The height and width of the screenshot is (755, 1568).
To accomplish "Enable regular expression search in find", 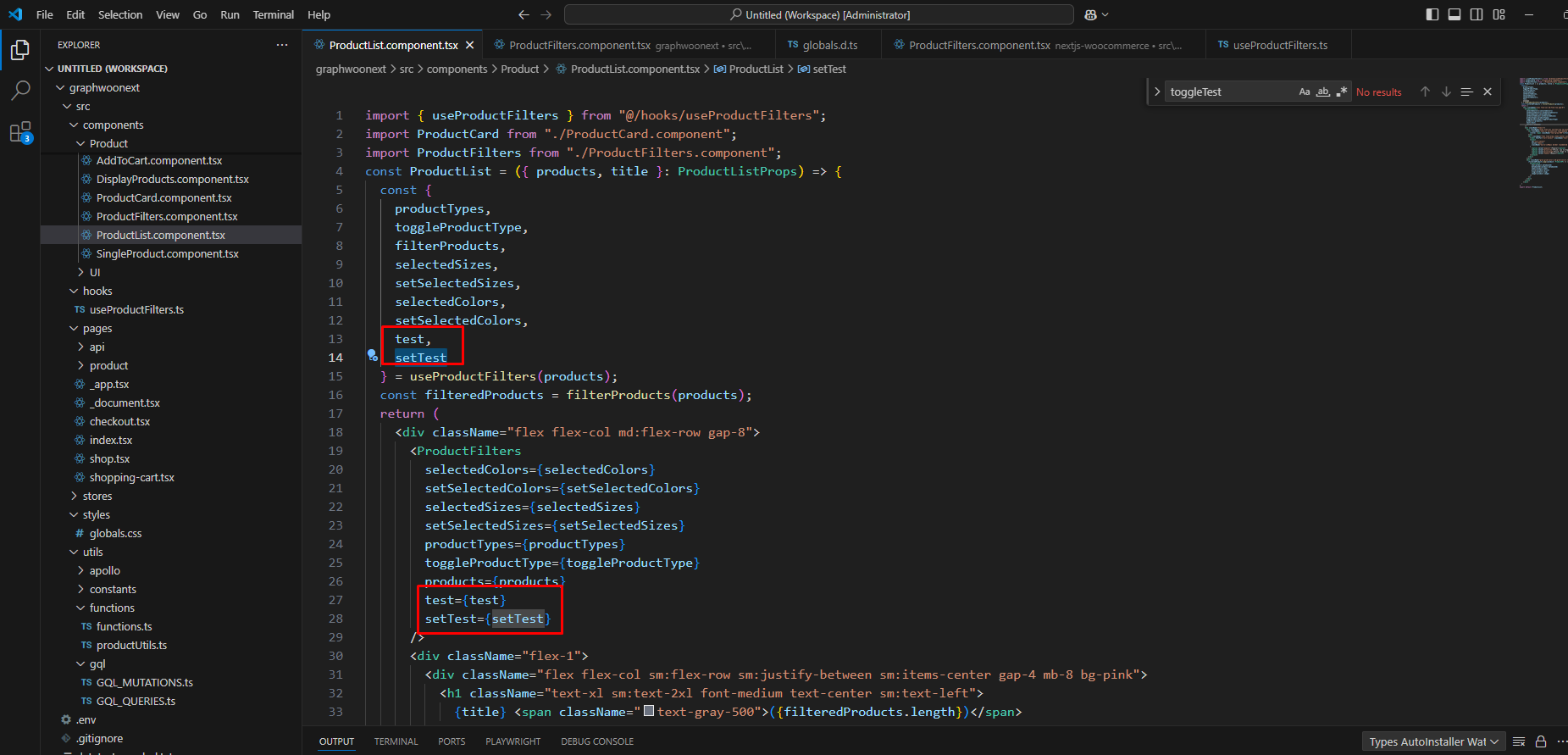I will coord(1341,92).
